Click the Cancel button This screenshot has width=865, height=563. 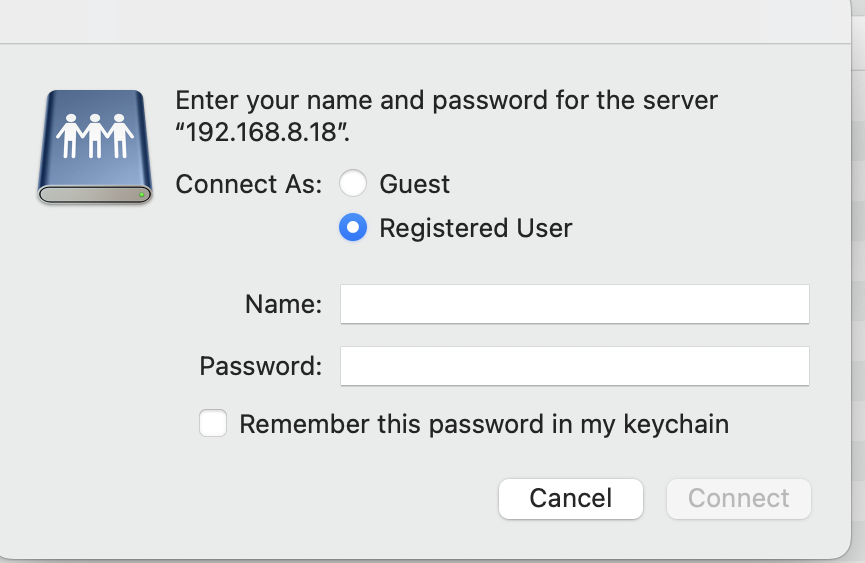pos(570,498)
